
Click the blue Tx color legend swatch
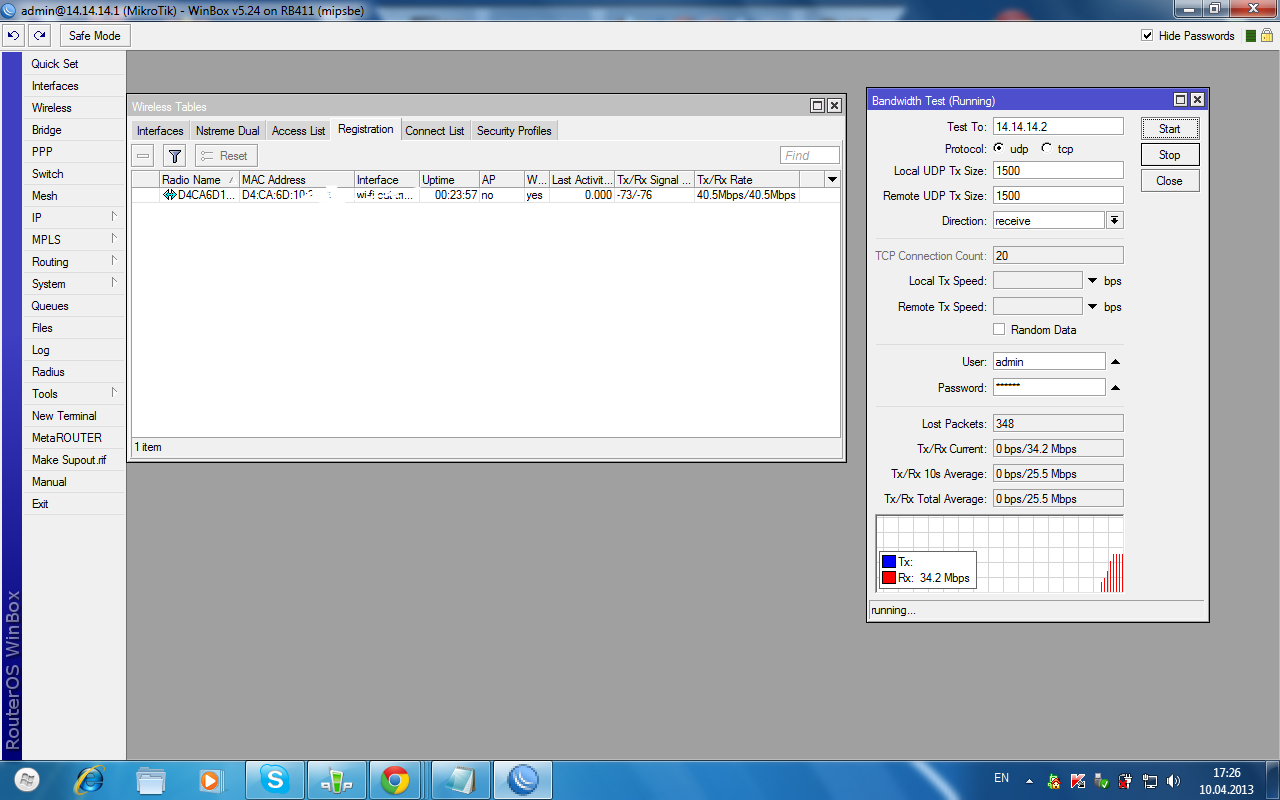point(888,562)
